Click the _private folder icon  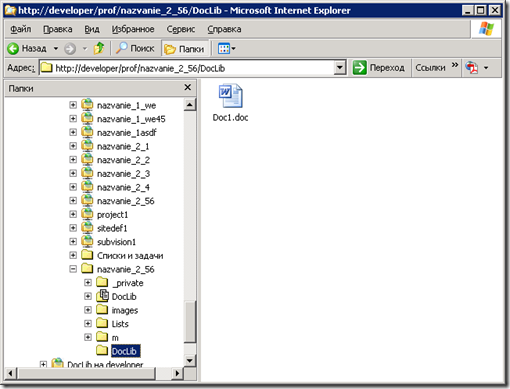(x=102, y=283)
